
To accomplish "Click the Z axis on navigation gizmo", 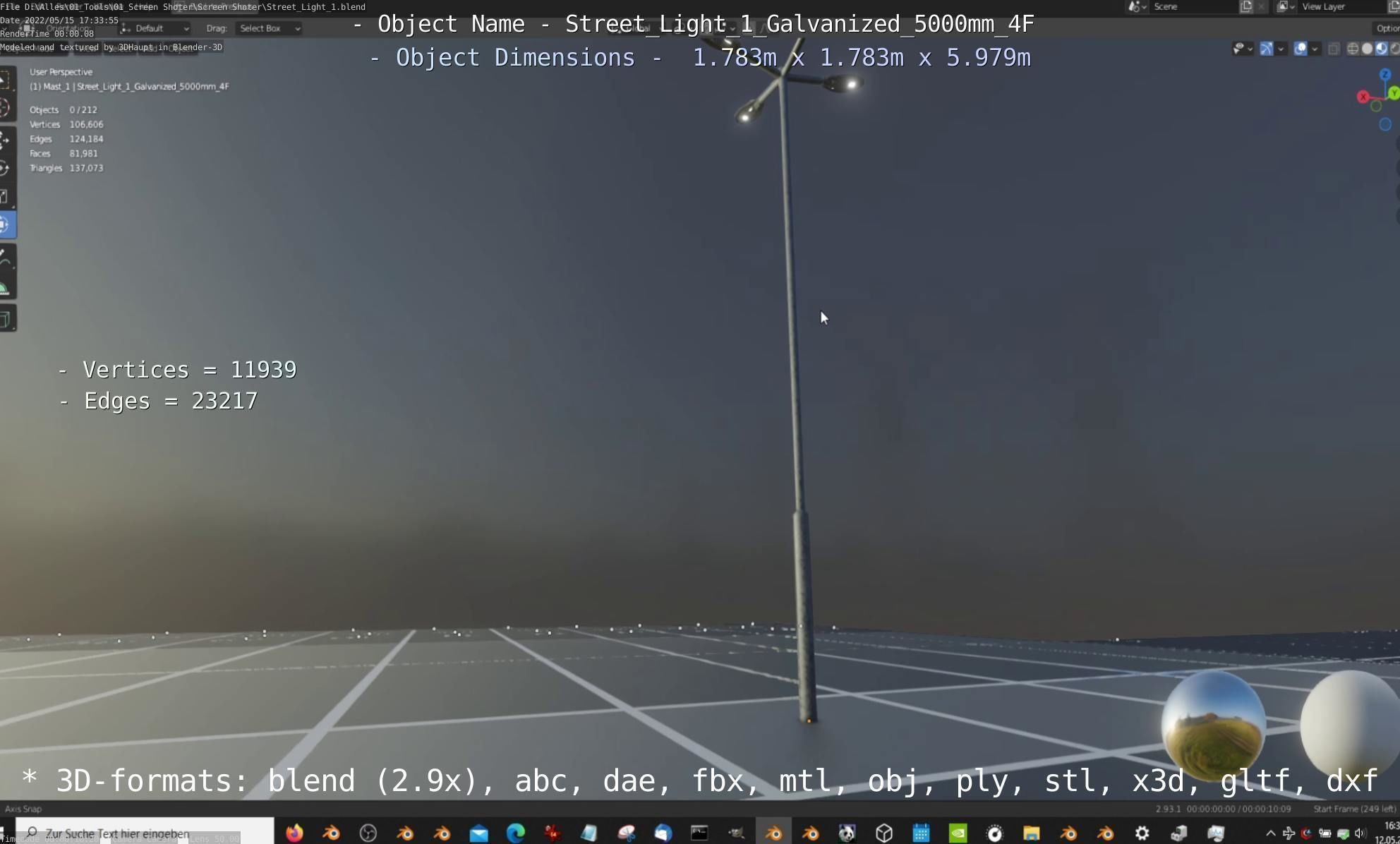I will pos(1384,75).
